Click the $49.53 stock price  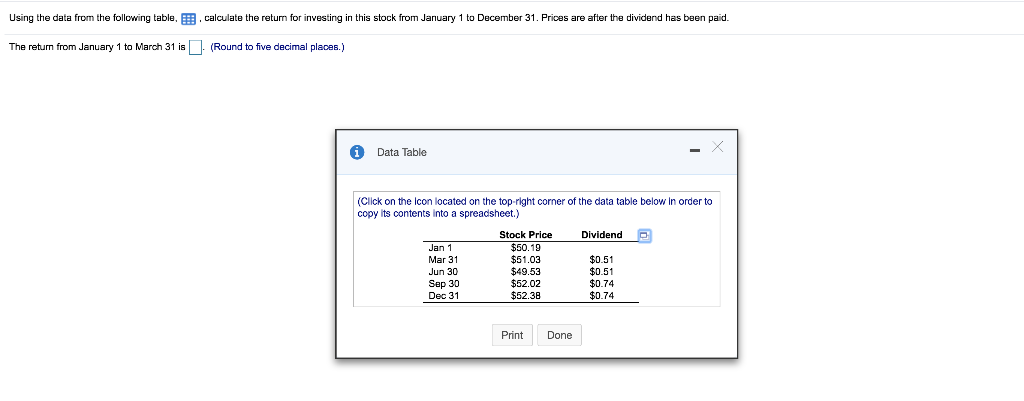tap(526, 272)
